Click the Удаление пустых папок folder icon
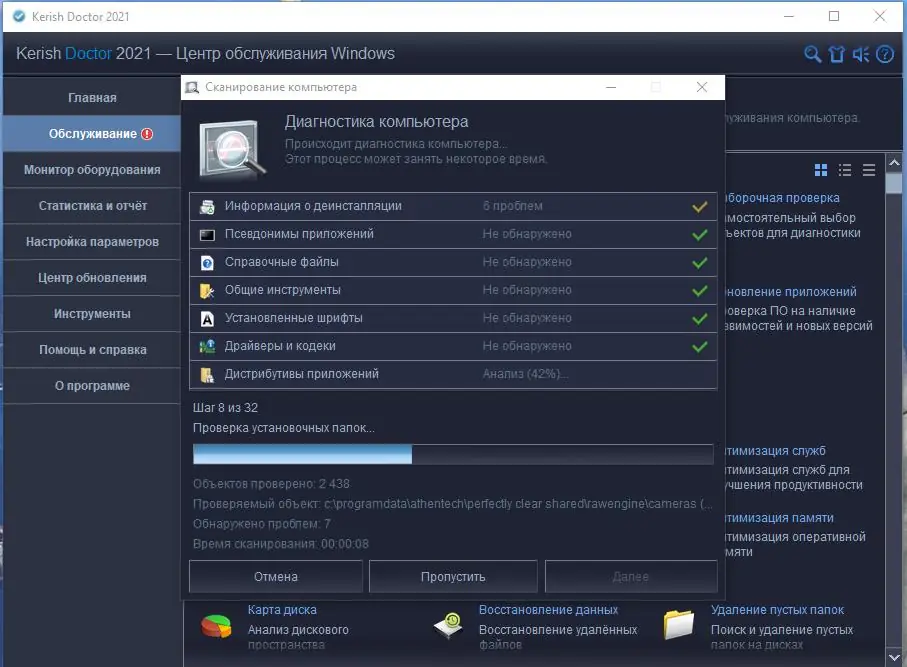Image resolution: width=907 pixels, height=667 pixels. [681, 624]
